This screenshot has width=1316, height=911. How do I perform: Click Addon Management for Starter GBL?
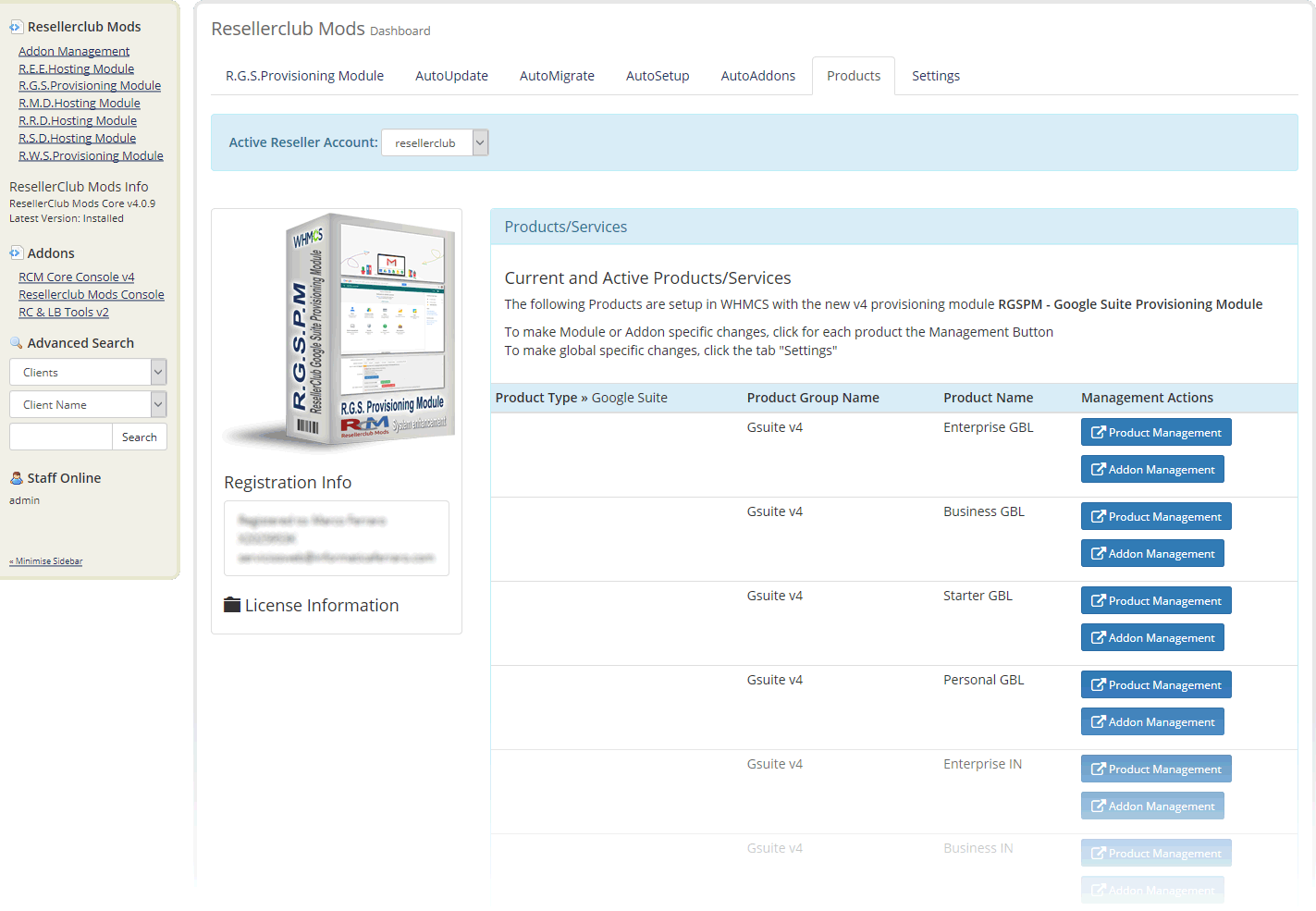[1152, 637]
